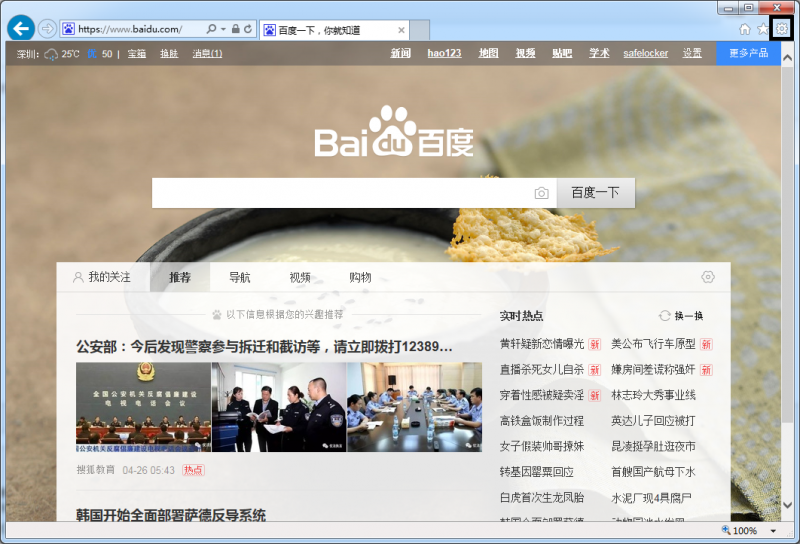This screenshot has width=800, height=544.
Task: Go to the browser home page icon
Action: [745, 29]
